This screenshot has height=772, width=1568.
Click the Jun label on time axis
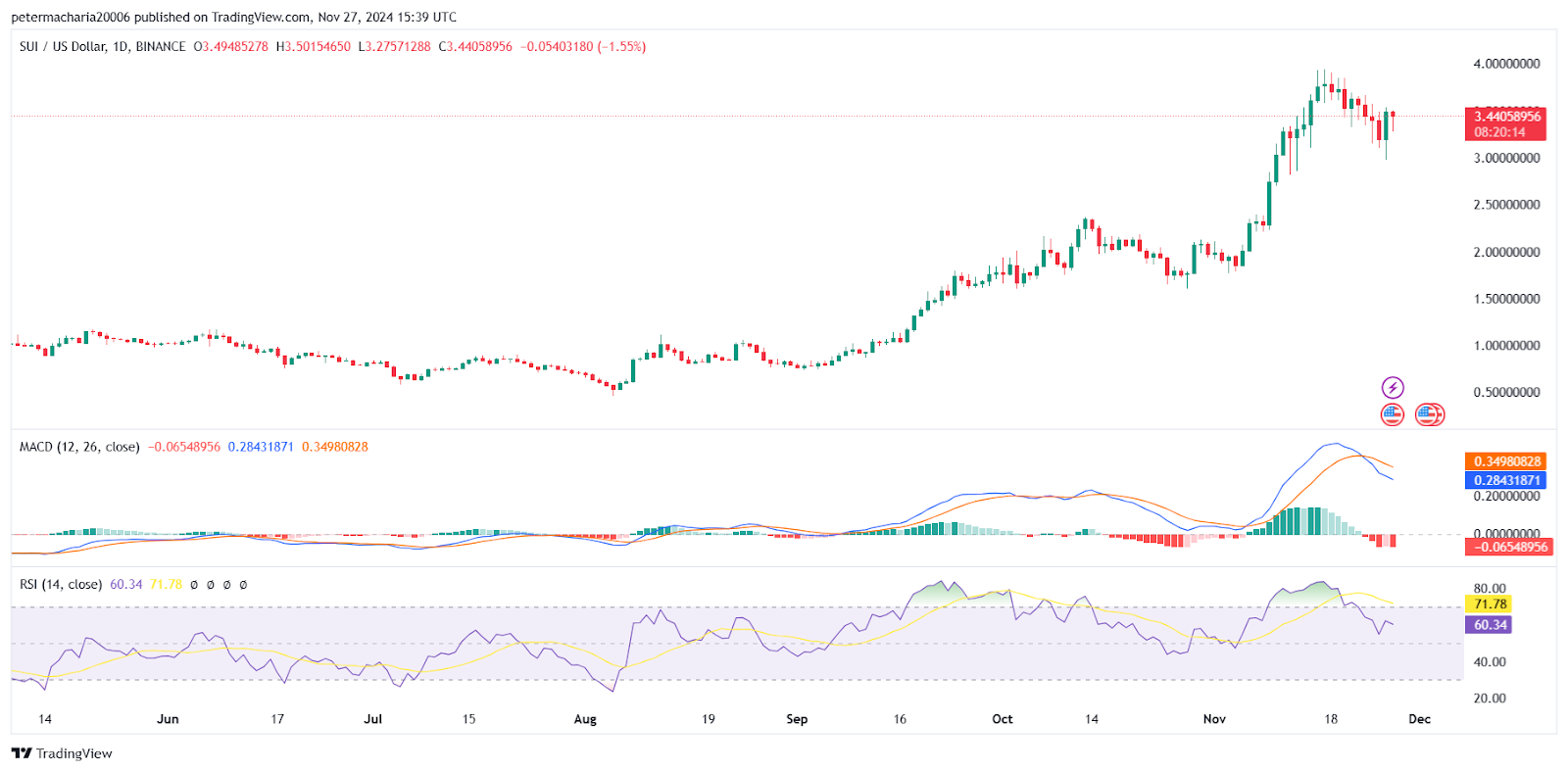click(x=168, y=719)
